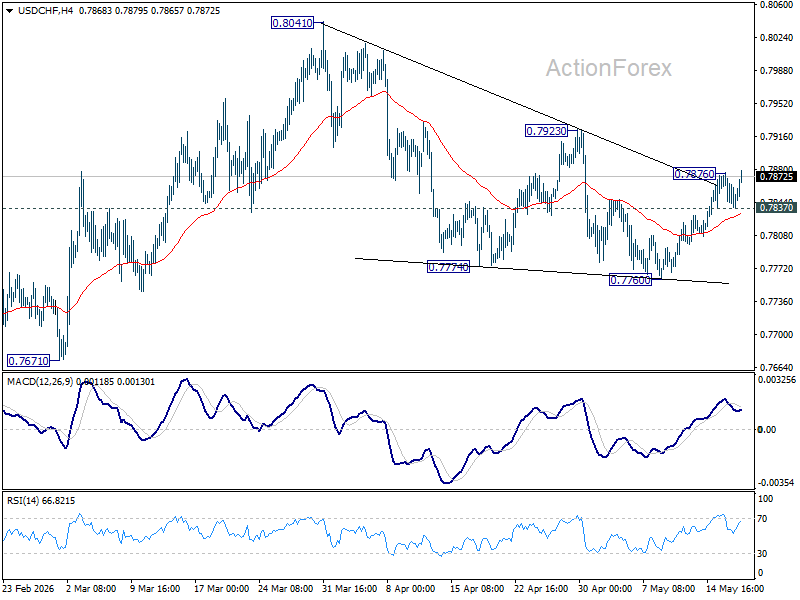Select the 0.79230 price label
Image resolution: width=800 pixels, height=600 pixels.
546,131
